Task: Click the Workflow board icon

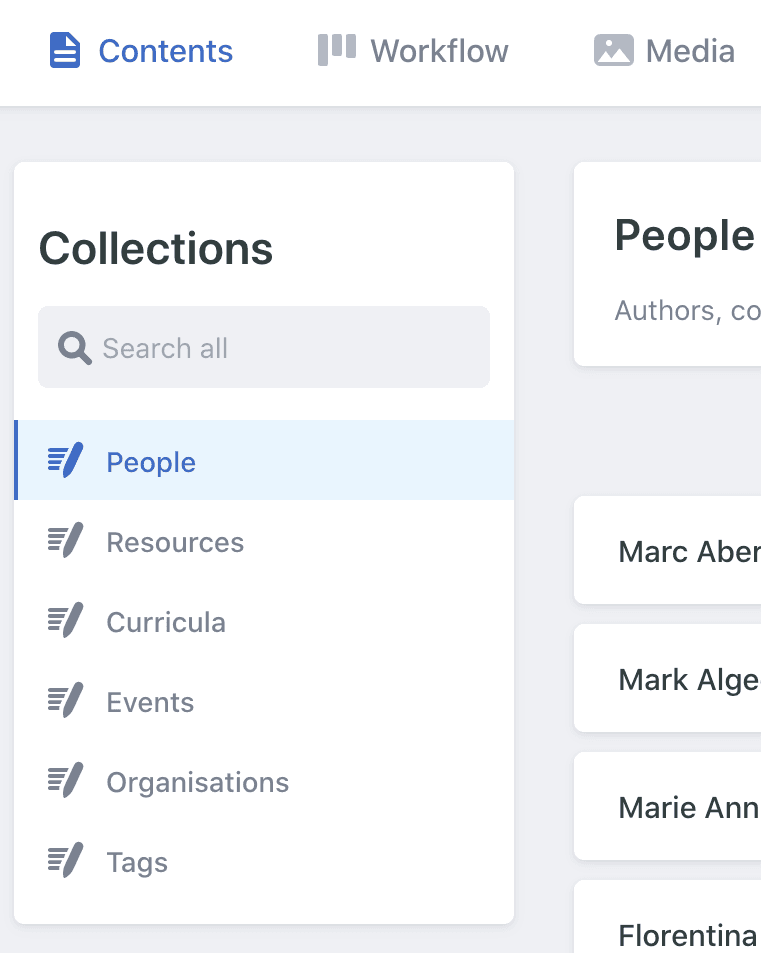Action: [x=337, y=49]
